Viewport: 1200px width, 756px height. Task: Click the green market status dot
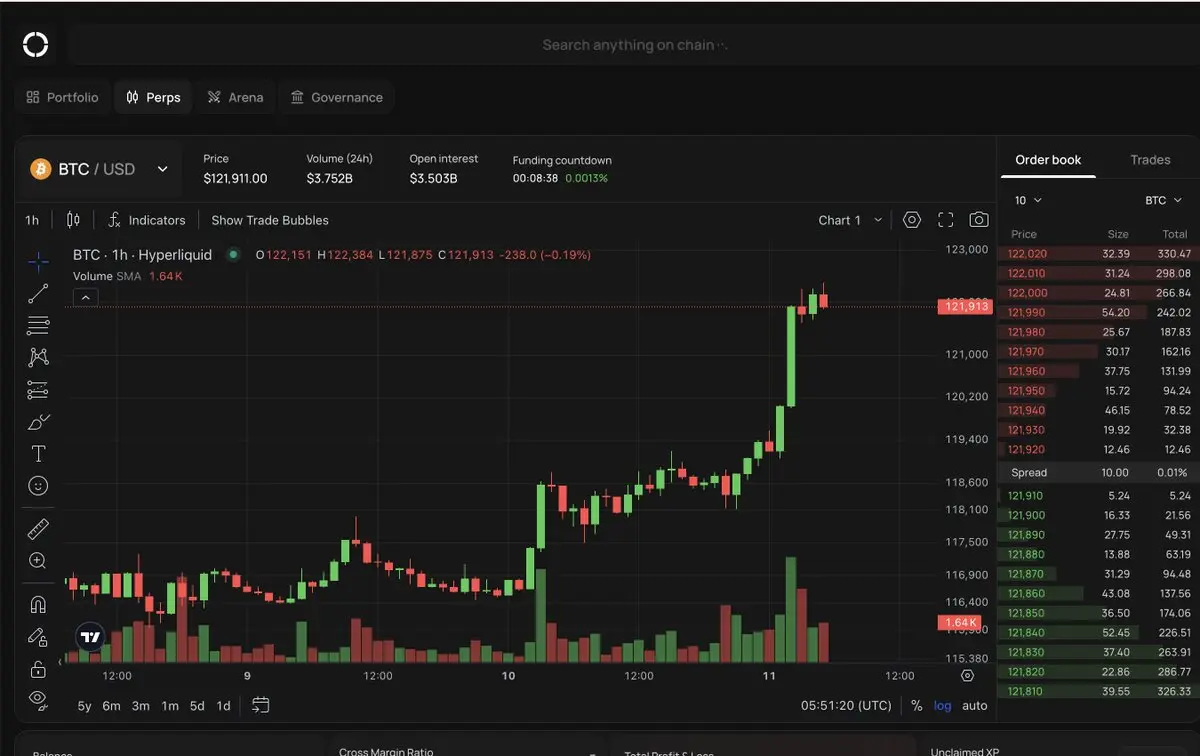click(x=233, y=255)
